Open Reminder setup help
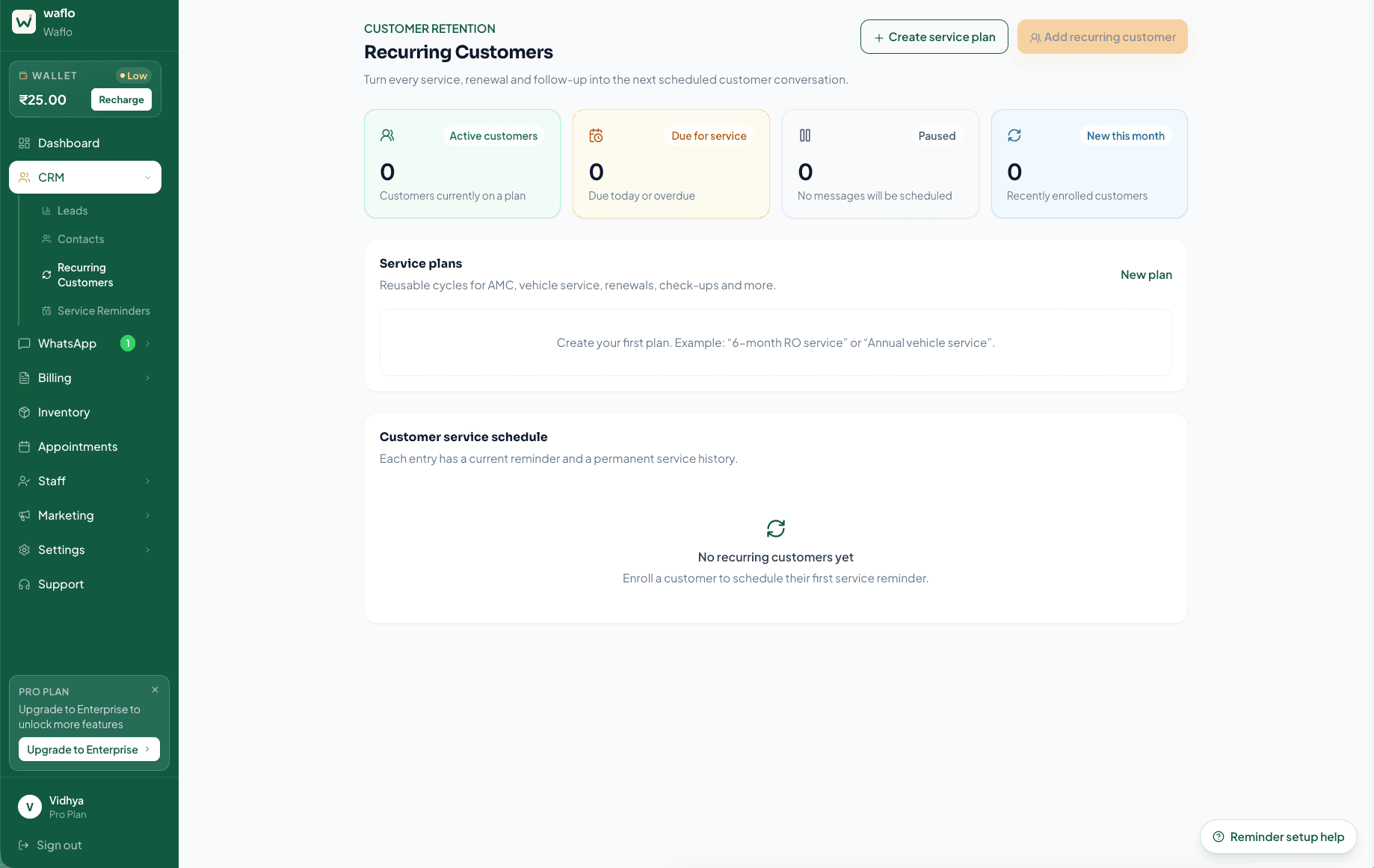The image size is (1374, 868). [1278, 837]
